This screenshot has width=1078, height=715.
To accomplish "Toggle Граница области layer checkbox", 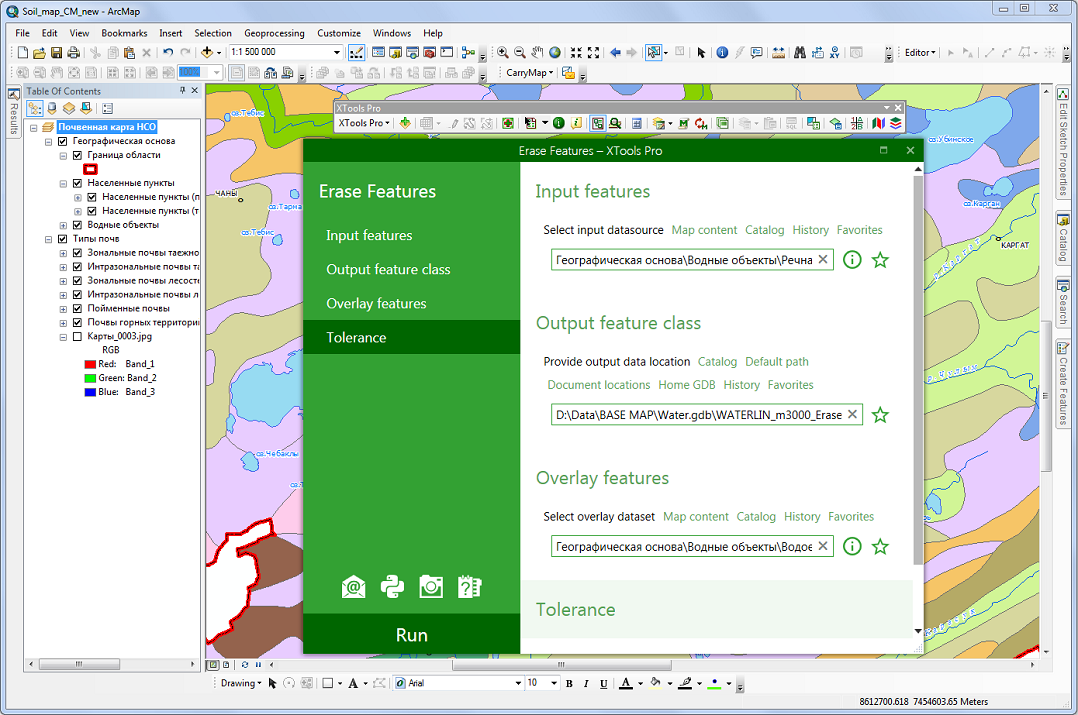I will point(77,155).
